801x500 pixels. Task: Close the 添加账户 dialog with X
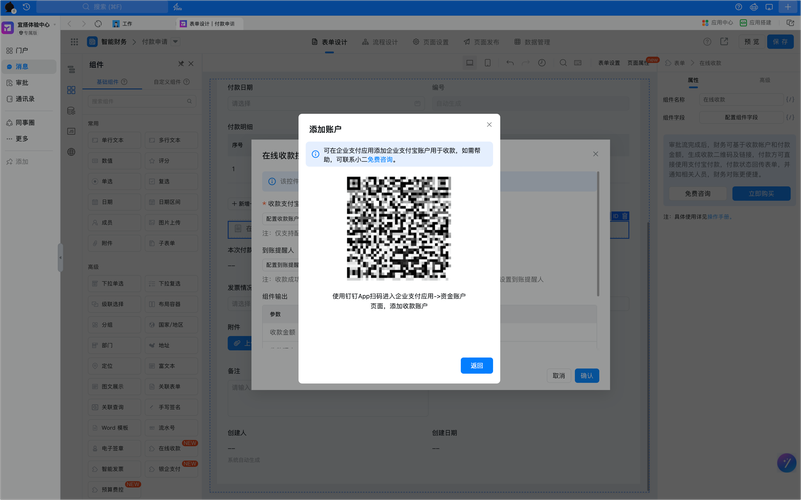pos(489,125)
